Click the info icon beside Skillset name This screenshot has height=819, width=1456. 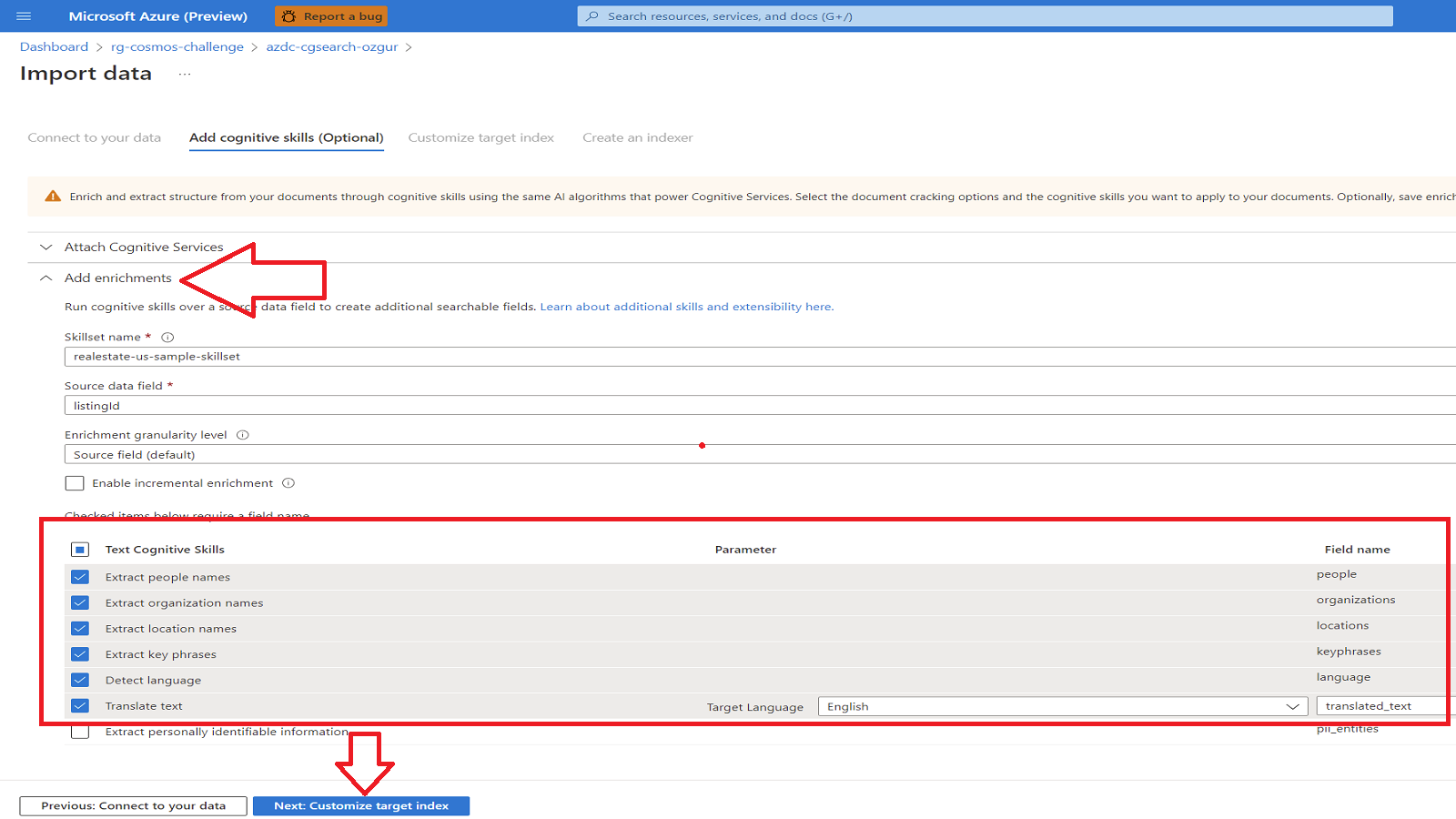click(x=167, y=337)
